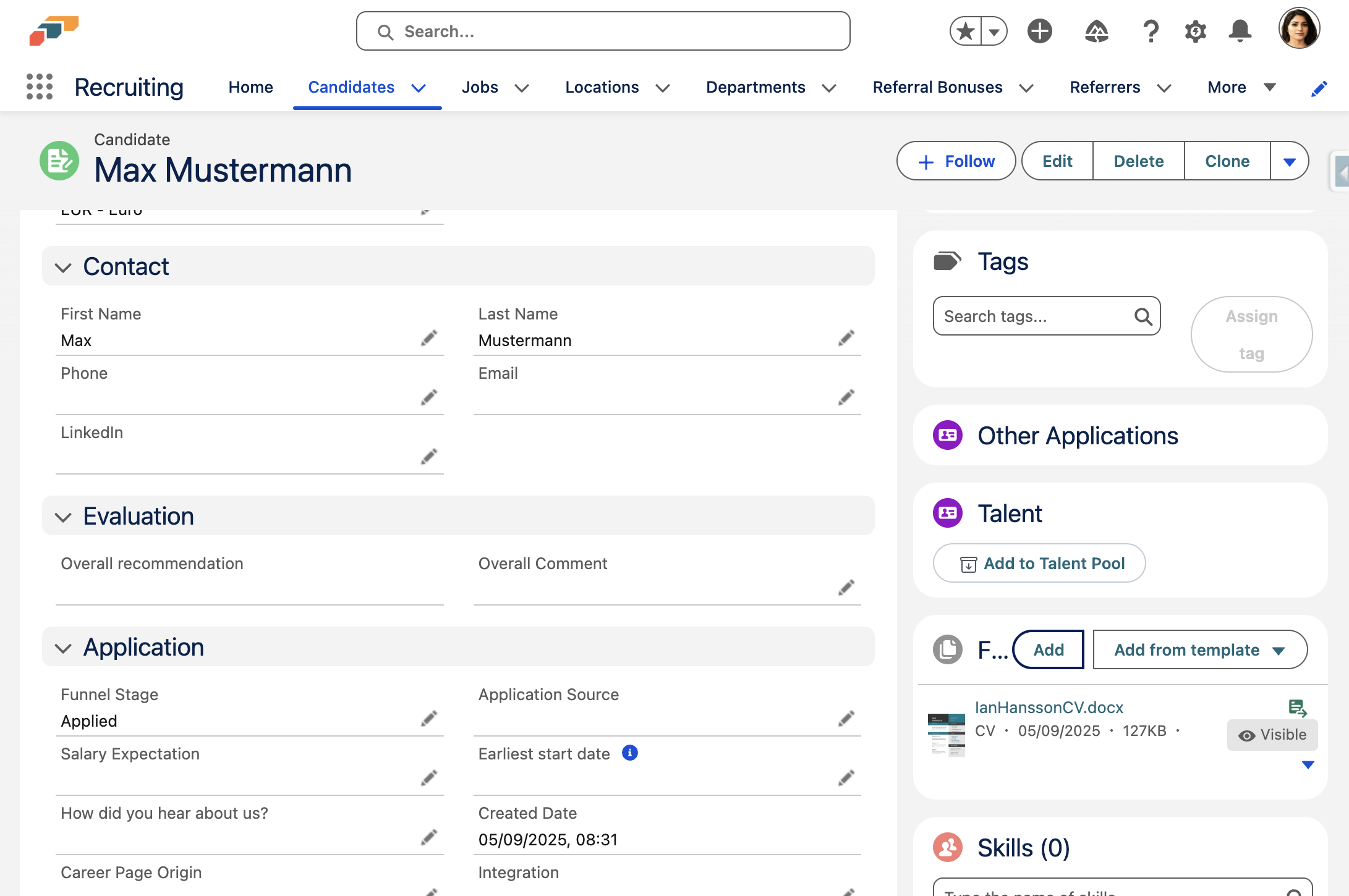
Task: Click the notifications bell icon
Action: 1240,31
